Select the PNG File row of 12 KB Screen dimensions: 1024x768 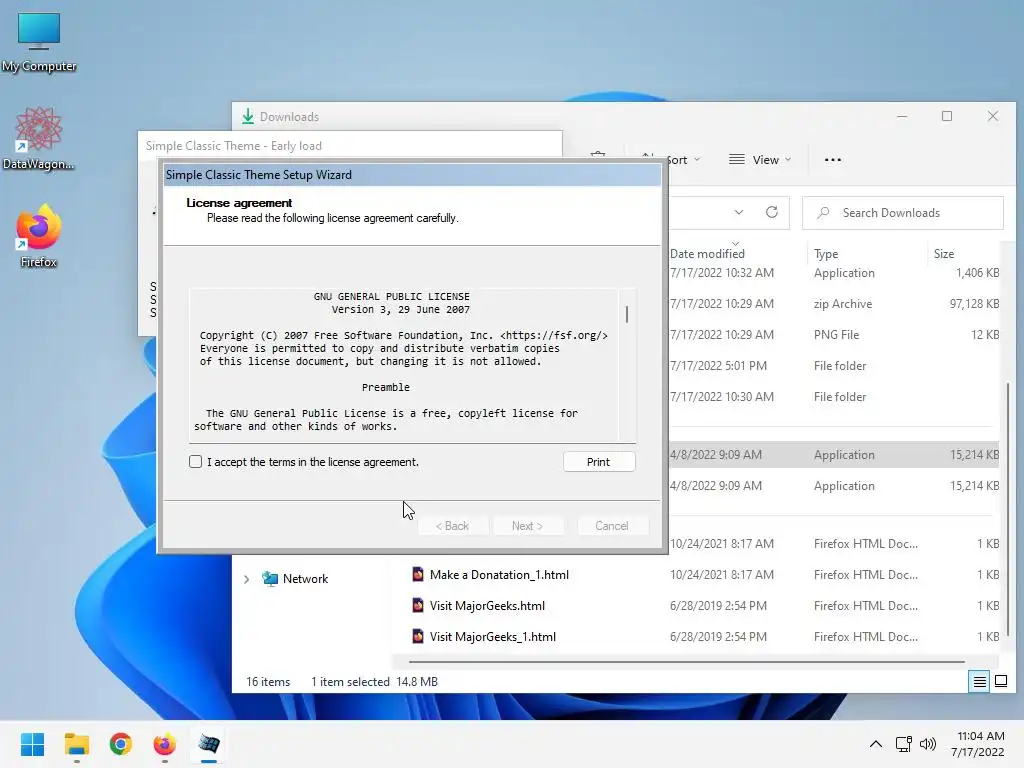tap(834, 334)
